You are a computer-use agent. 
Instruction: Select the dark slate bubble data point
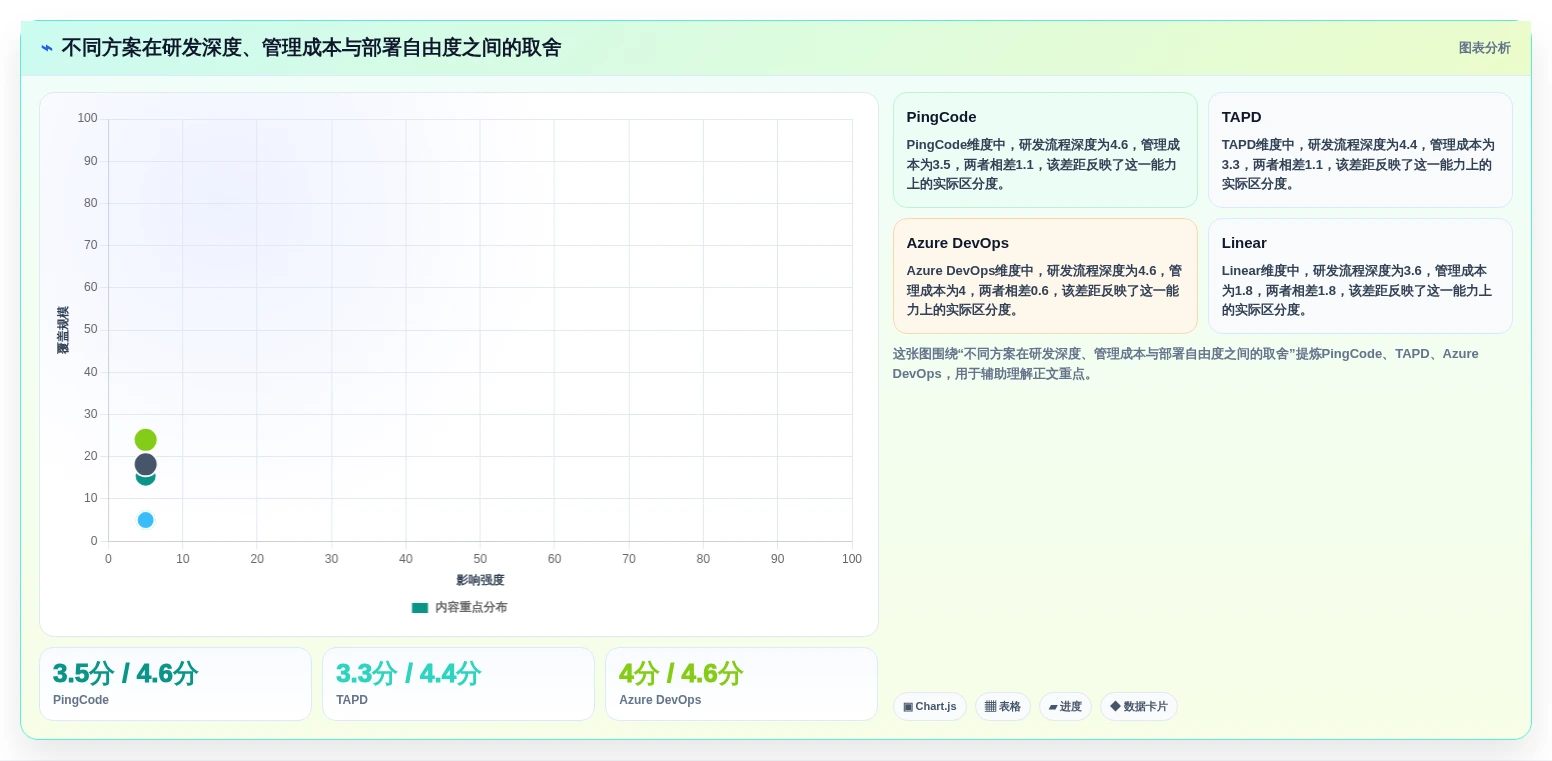tap(146, 465)
